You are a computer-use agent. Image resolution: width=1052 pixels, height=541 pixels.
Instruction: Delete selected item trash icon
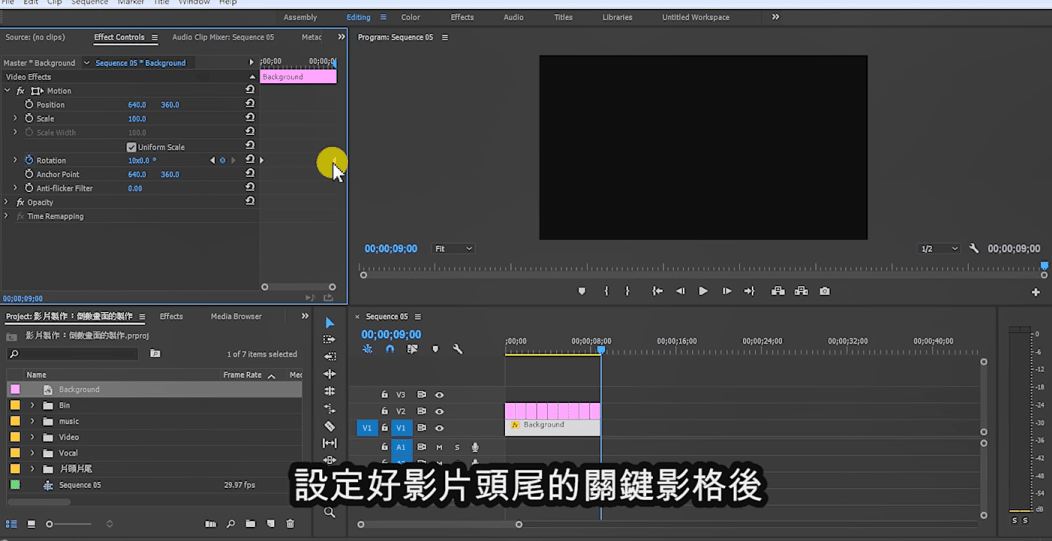point(290,524)
